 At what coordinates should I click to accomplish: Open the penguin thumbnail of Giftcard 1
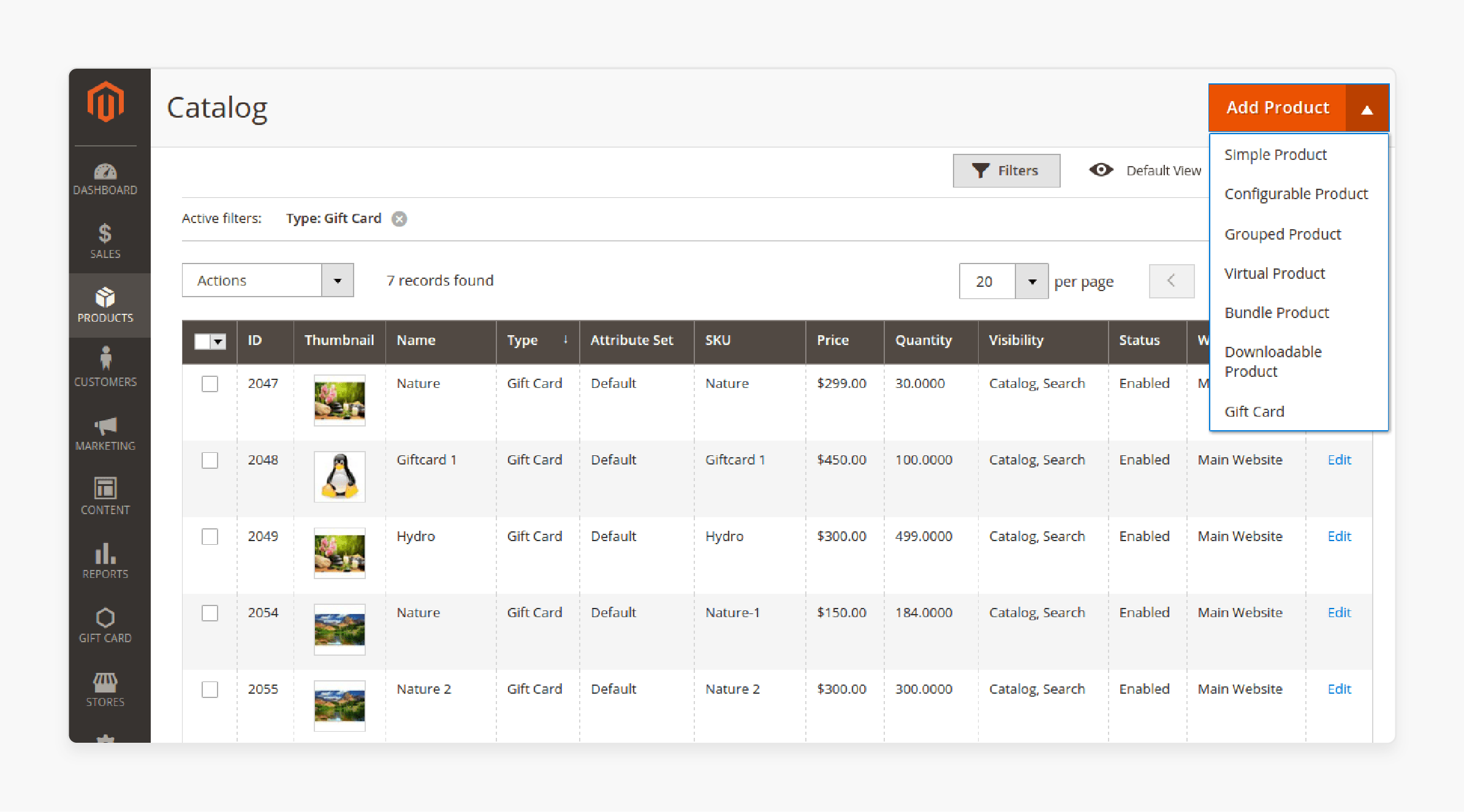tap(339, 477)
